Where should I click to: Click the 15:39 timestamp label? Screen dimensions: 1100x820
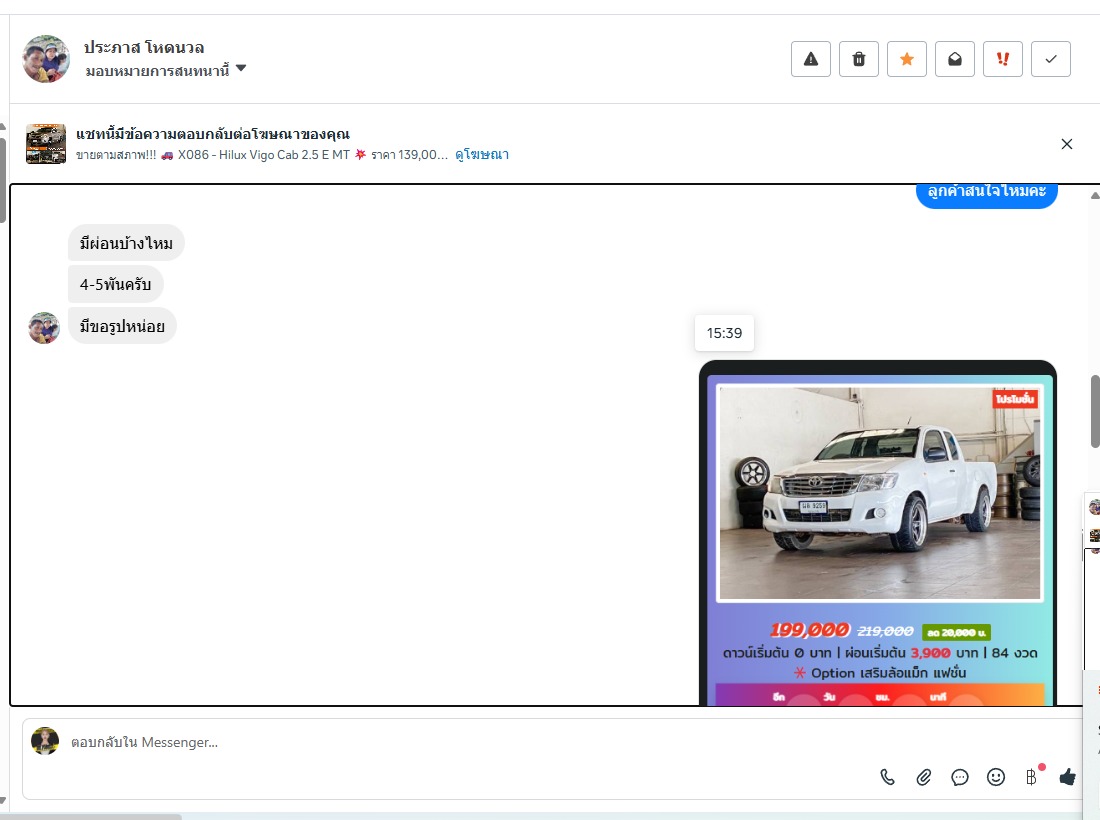click(724, 333)
